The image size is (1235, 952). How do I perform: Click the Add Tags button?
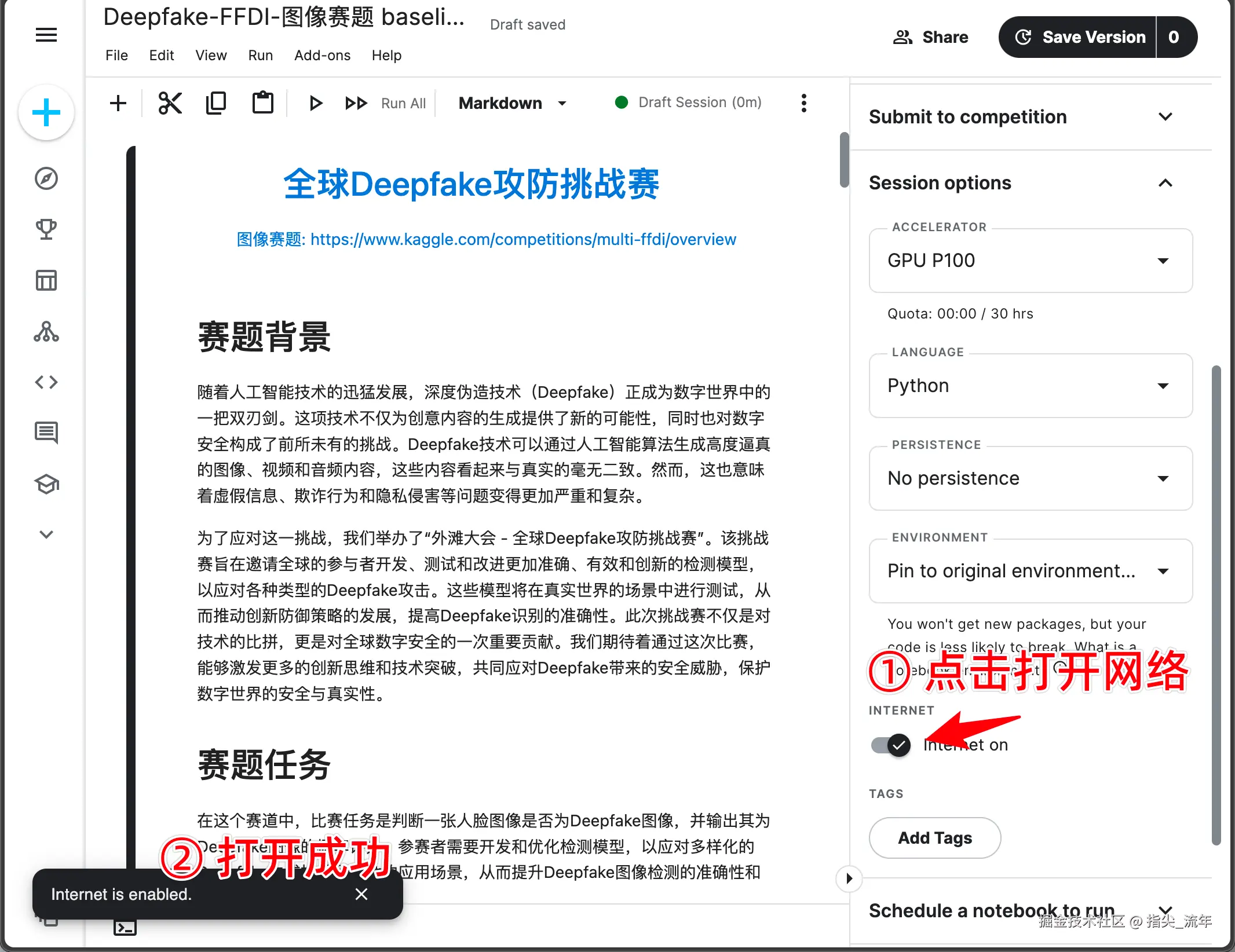pyautogui.click(x=935, y=838)
